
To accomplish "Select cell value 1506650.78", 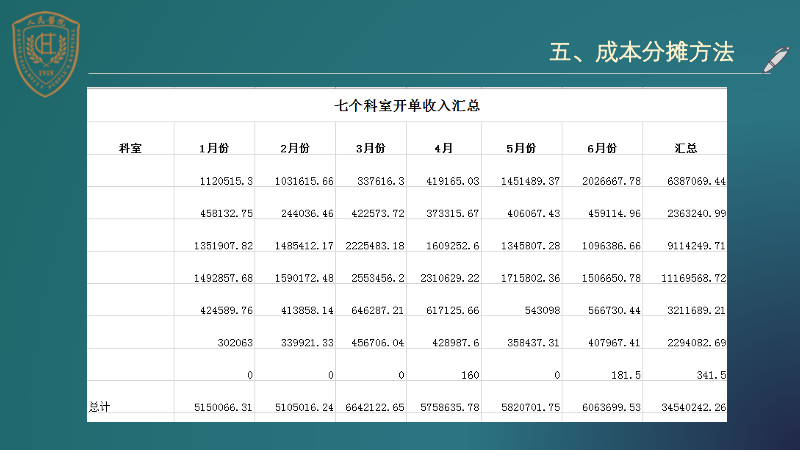I will (x=611, y=278).
